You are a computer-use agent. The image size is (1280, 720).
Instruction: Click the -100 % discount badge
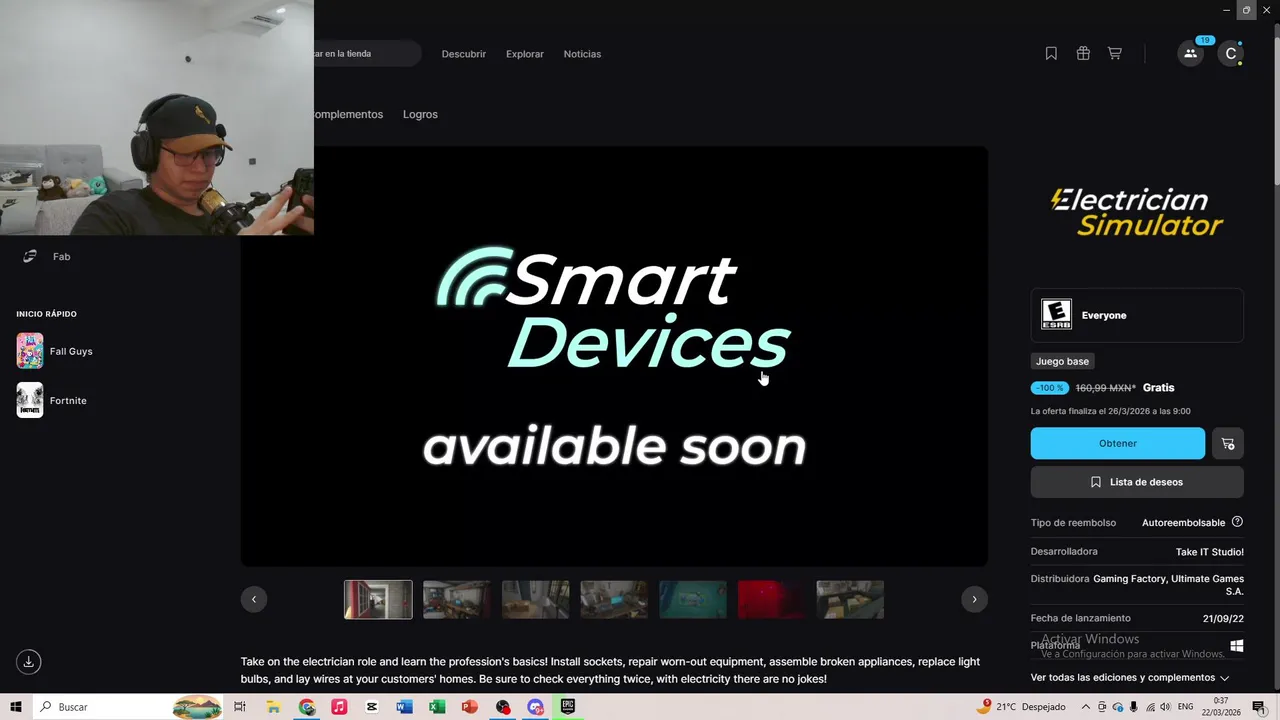1050,388
